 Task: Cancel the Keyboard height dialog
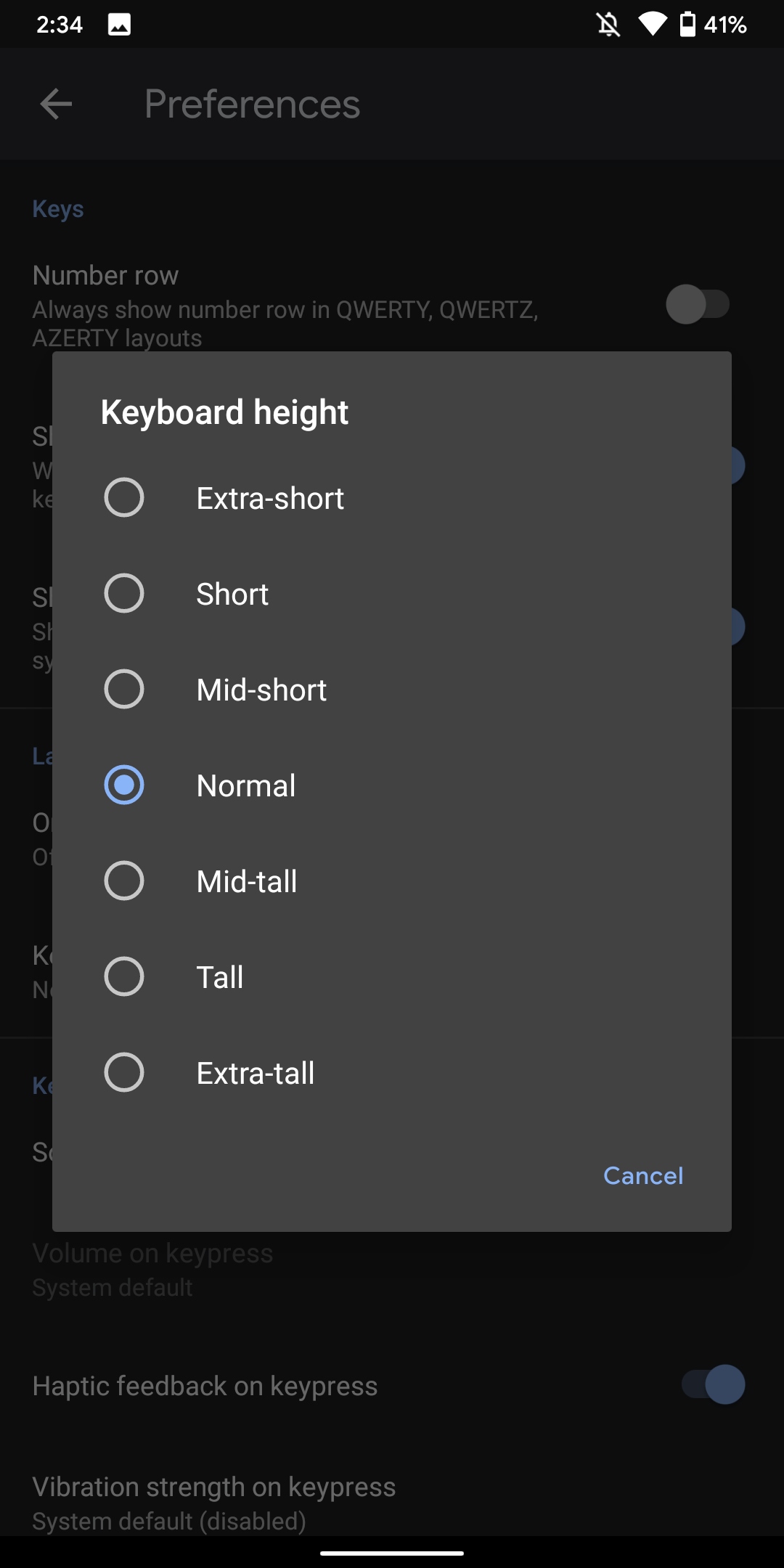pyautogui.click(x=643, y=1175)
